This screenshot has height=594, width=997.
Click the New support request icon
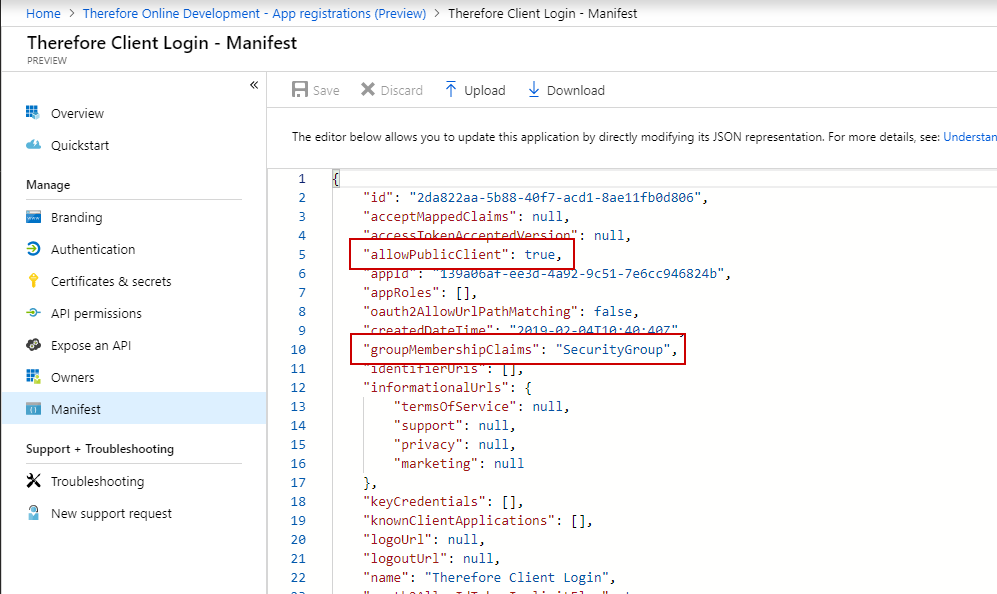pos(33,513)
